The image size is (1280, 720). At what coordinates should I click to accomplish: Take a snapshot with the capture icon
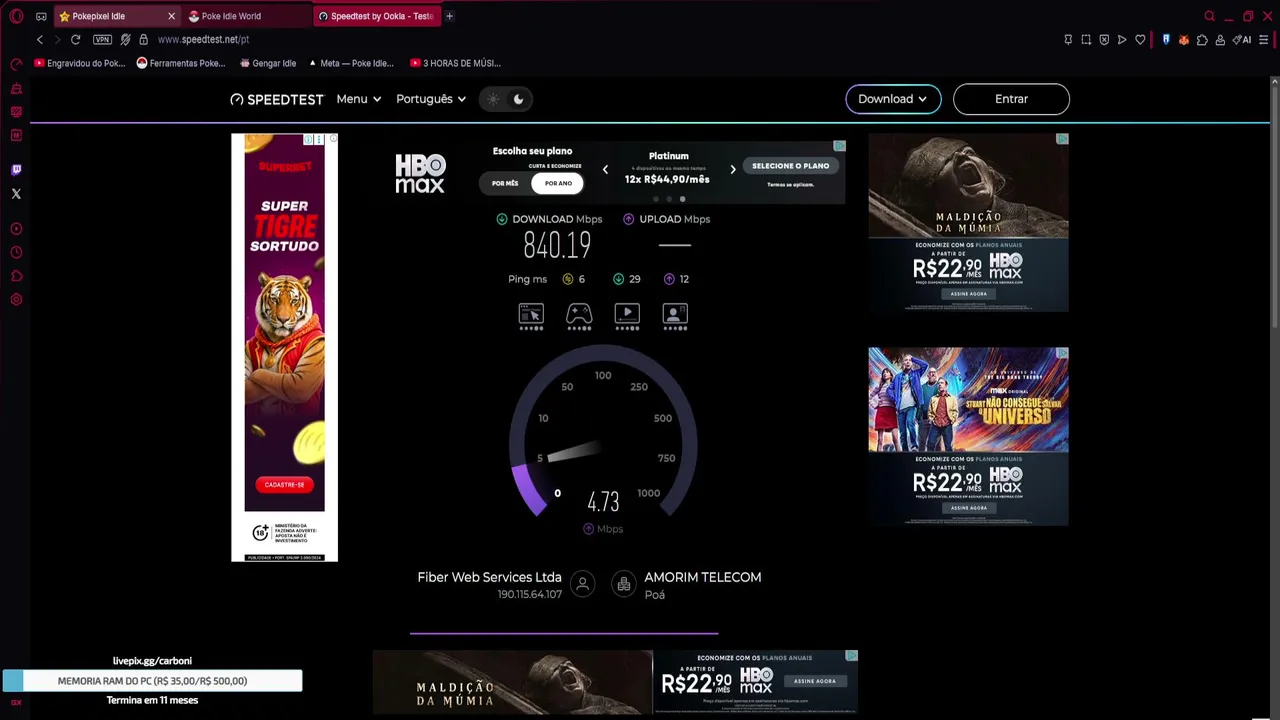point(1086,40)
